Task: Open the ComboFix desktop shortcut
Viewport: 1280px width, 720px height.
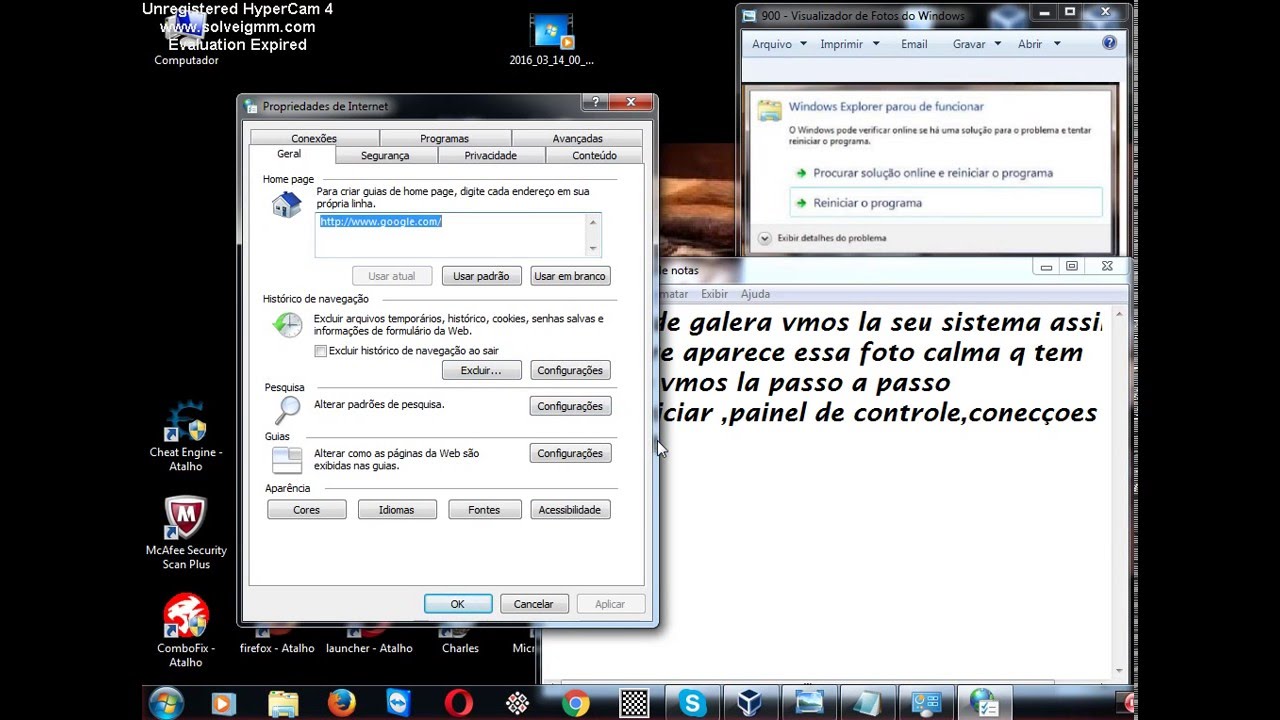Action: [x=186, y=630]
